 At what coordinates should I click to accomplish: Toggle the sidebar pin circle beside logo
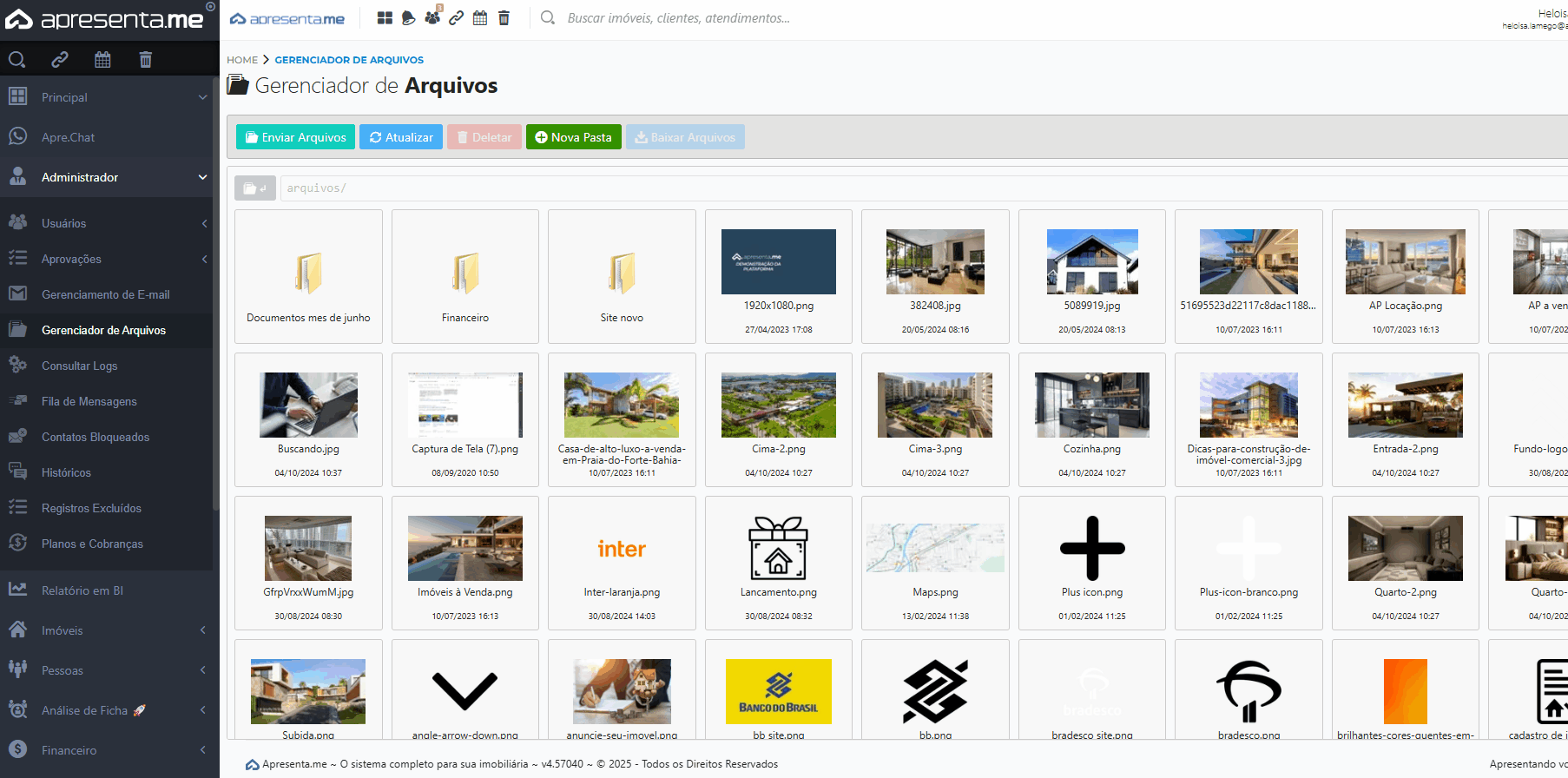[210, 7]
